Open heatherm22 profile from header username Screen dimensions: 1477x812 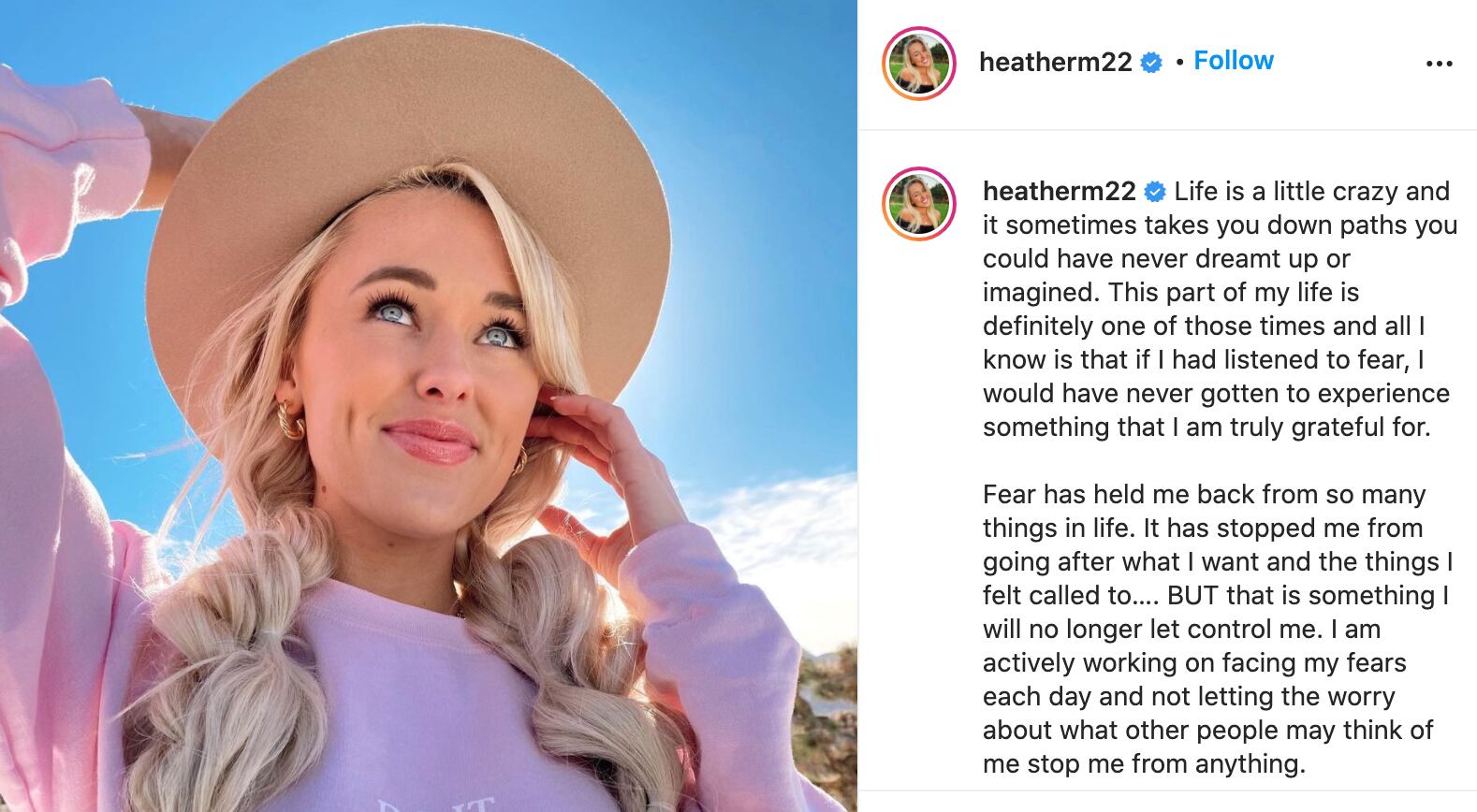1056,62
